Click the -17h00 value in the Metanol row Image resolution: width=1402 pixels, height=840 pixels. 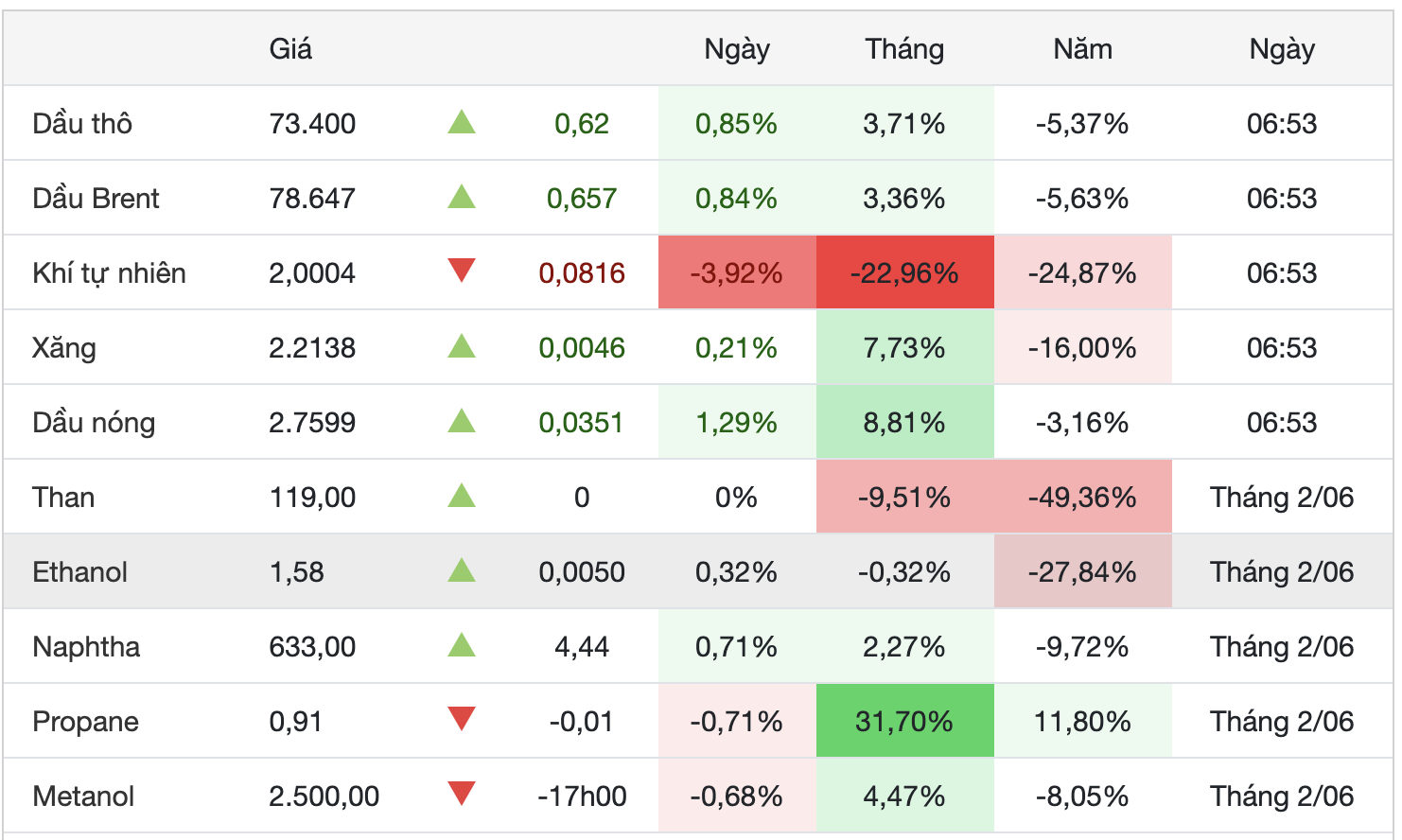pyautogui.click(x=582, y=796)
